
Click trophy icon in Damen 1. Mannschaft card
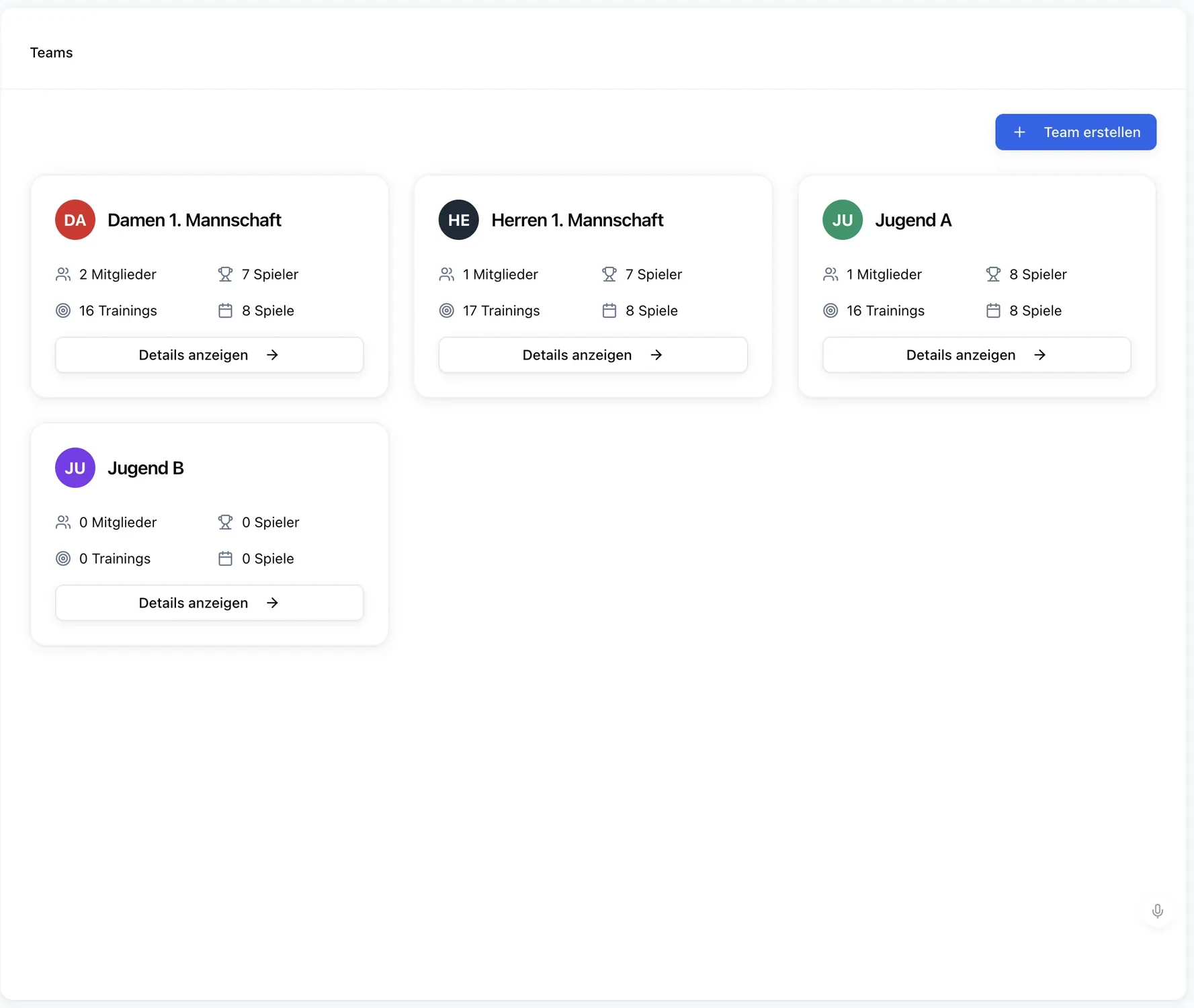pyautogui.click(x=225, y=274)
